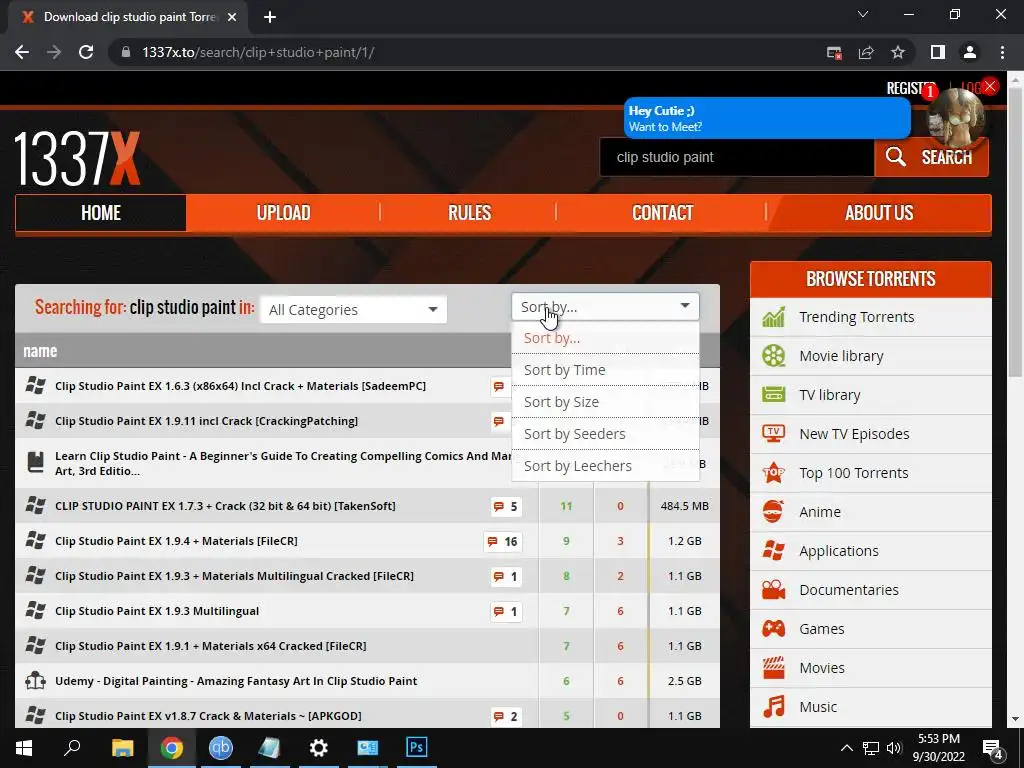1024x768 pixels.
Task: Click the Hey Cutie chat ad bubble
Action: click(767, 118)
